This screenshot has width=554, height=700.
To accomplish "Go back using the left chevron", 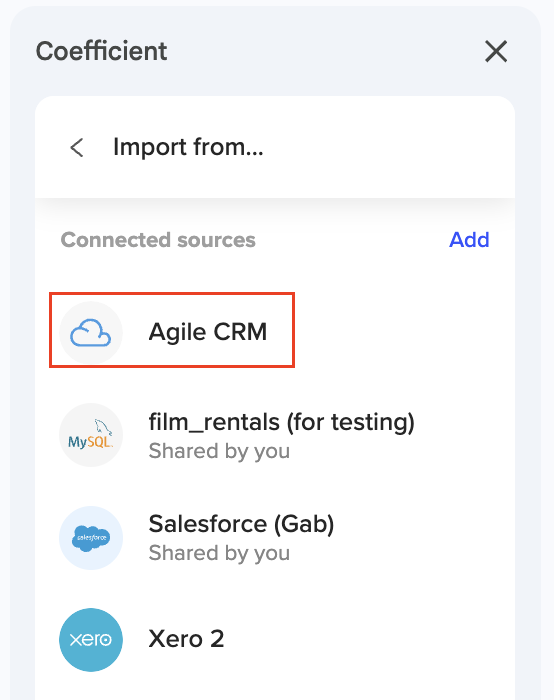I will click(77, 147).
